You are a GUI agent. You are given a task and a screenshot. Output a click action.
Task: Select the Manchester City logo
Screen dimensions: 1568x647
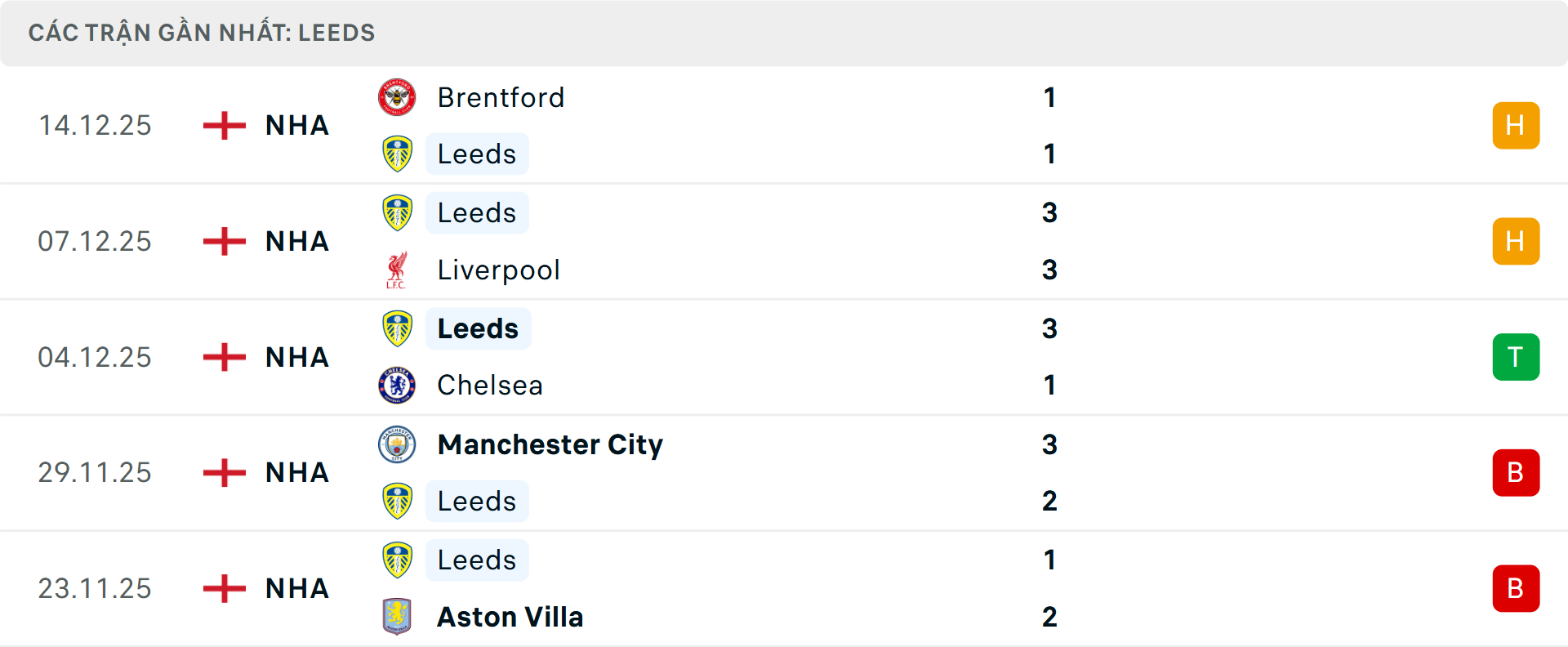coord(397,445)
